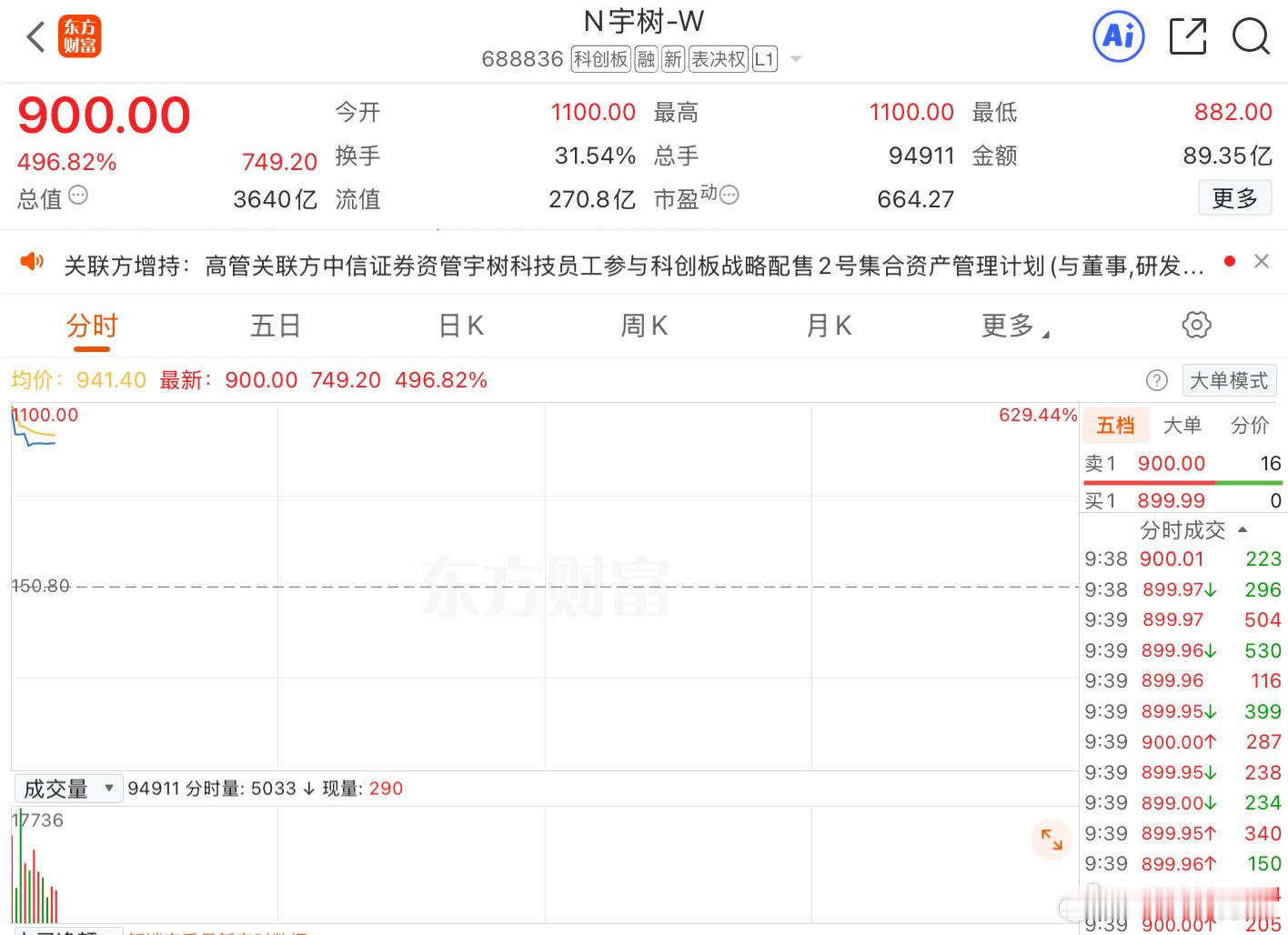This screenshot has height=935, width=1288.
Task: Open chart settings gear icon
Action: coord(1196,325)
